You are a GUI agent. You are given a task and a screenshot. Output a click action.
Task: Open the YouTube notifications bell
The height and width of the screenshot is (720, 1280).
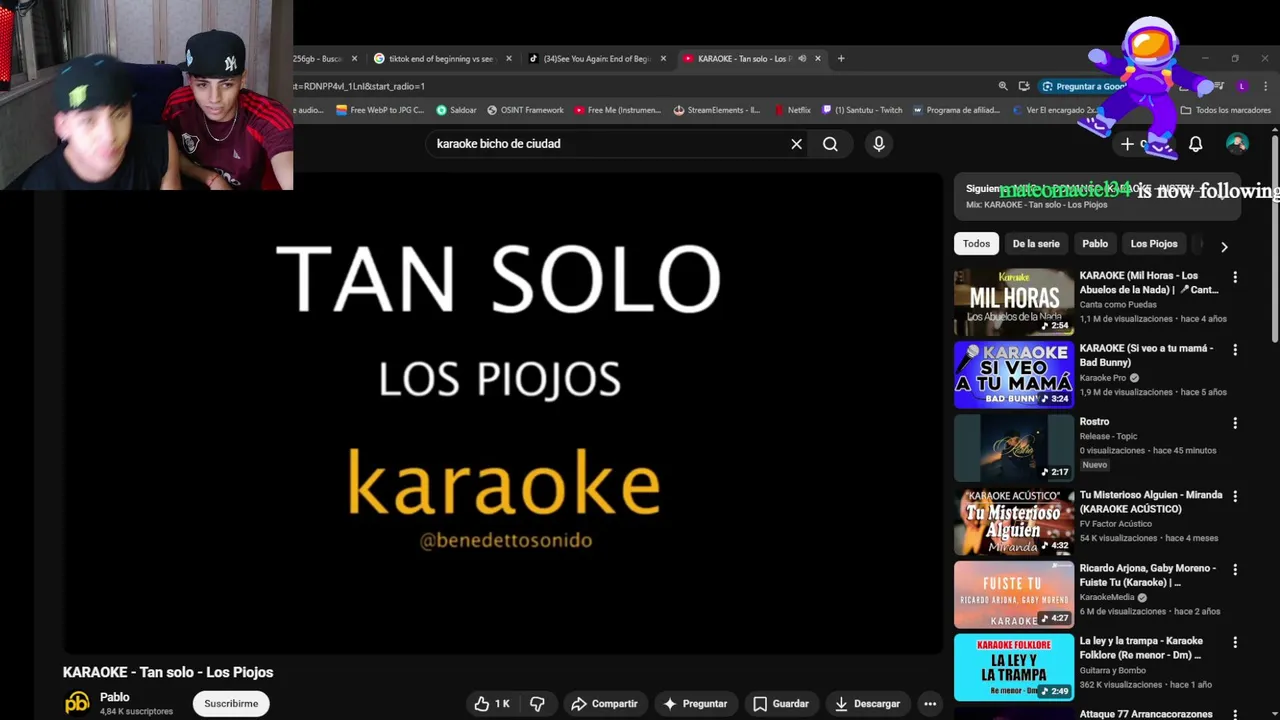pos(1195,144)
